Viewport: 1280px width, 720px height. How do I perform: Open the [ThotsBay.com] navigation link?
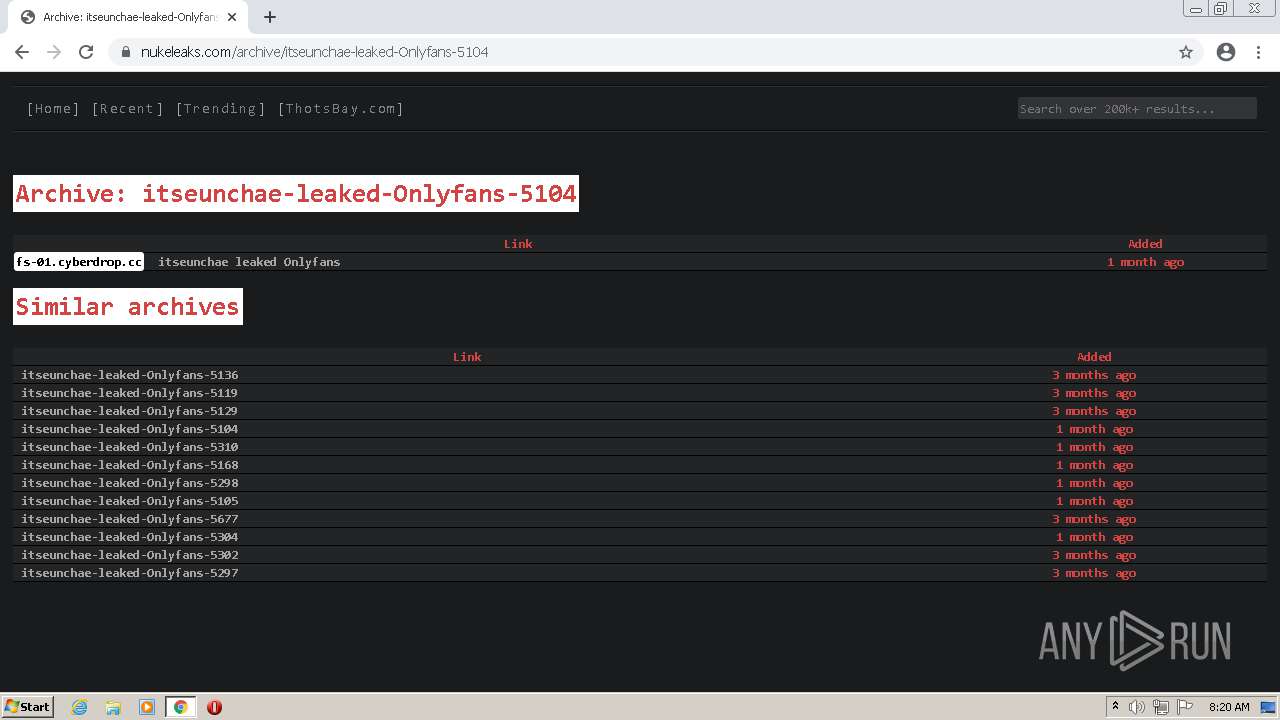click(340, 109)
